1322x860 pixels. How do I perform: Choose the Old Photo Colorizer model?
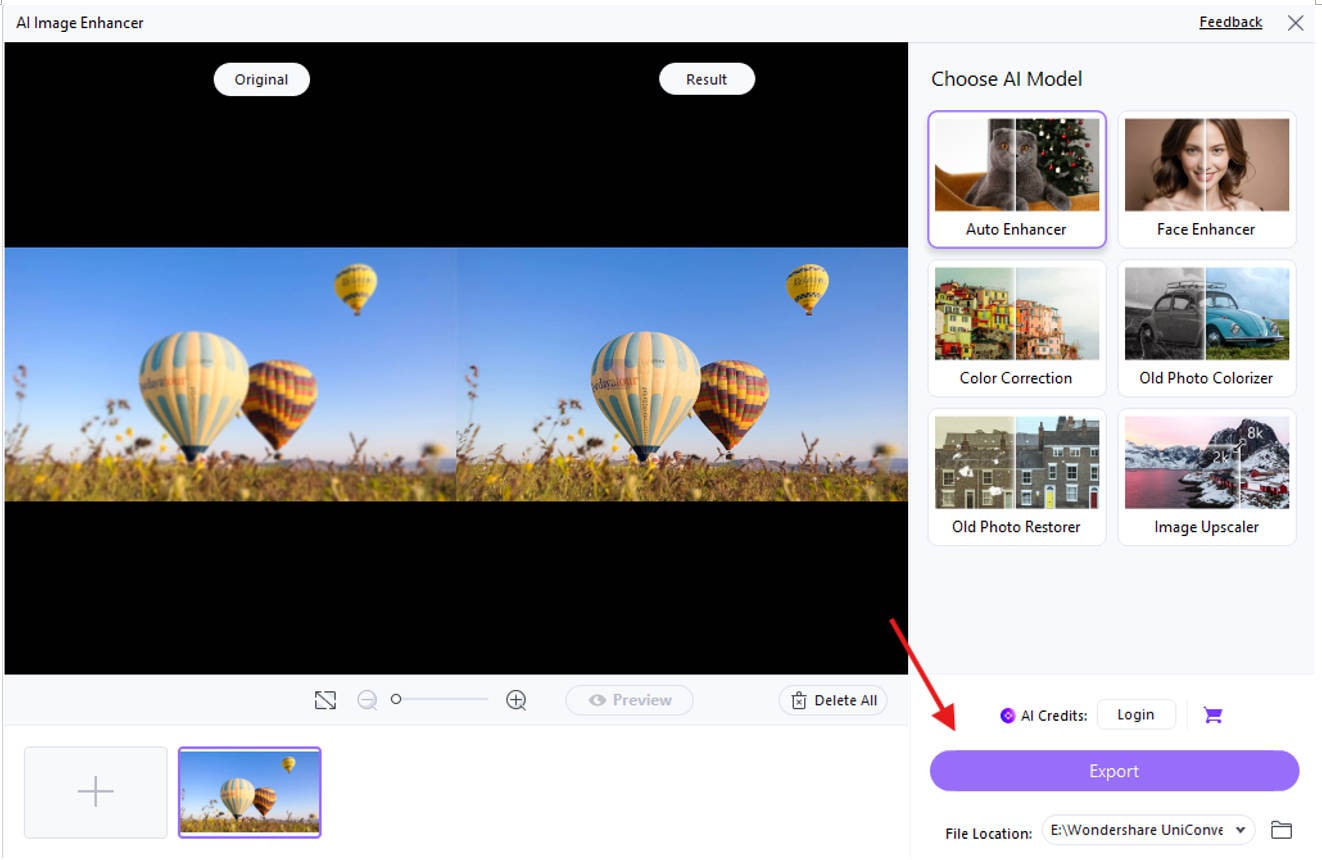click(x=1207, y=328)
